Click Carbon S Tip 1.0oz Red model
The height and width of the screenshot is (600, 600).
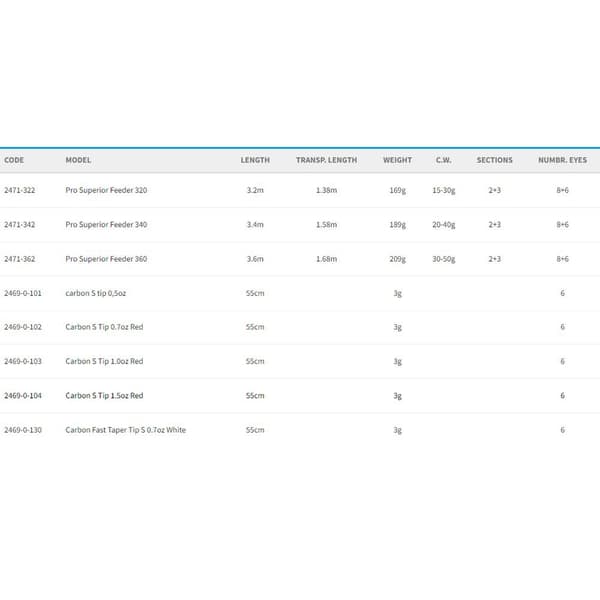click(104, 361)
